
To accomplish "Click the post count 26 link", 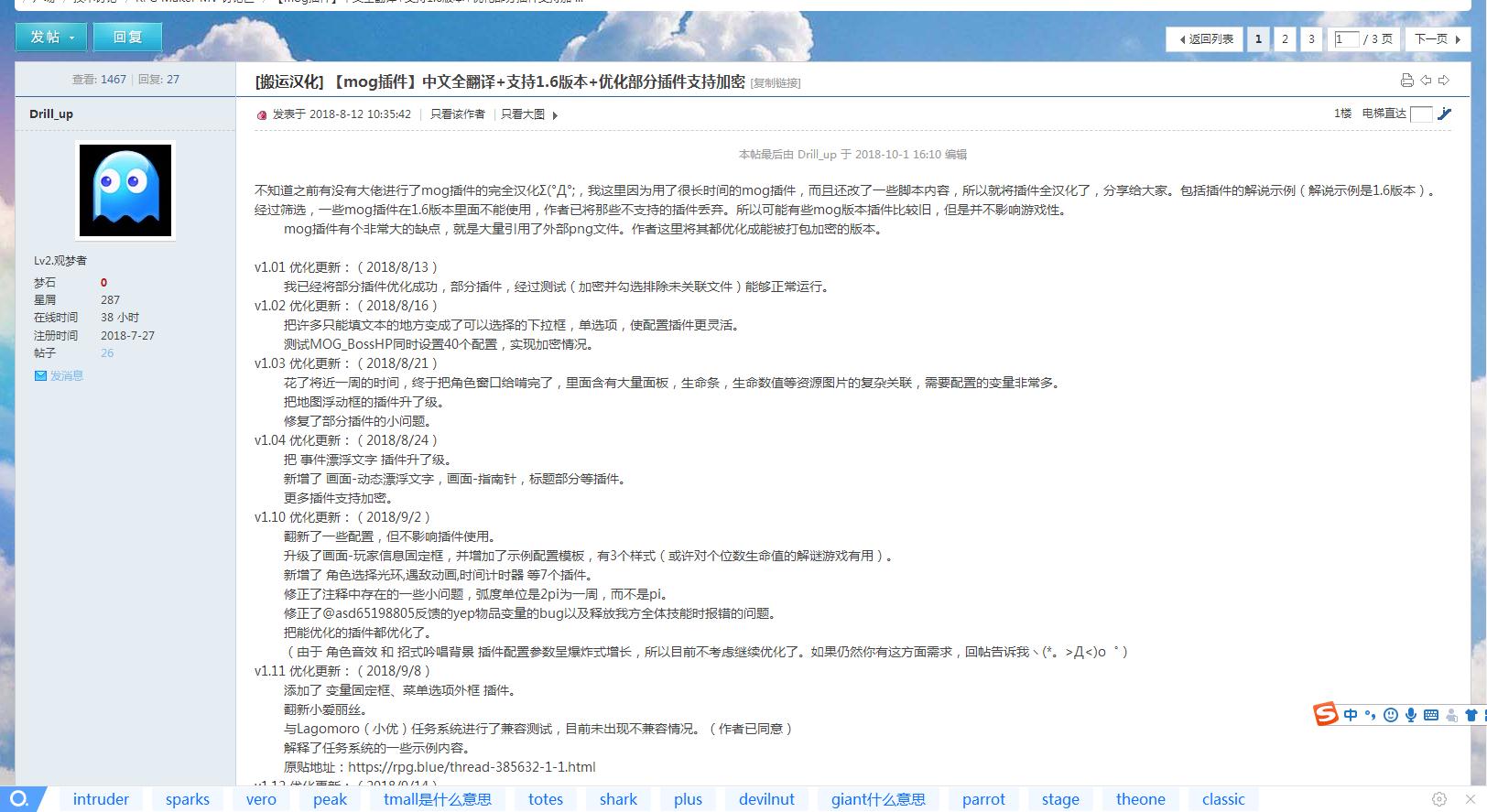I will coord(107,352).
